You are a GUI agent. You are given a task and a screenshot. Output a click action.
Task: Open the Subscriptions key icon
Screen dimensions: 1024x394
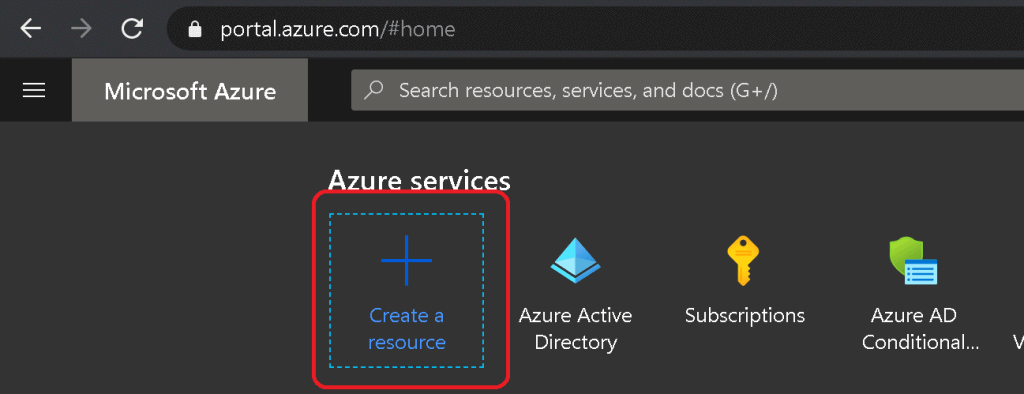tap(744, 260)
